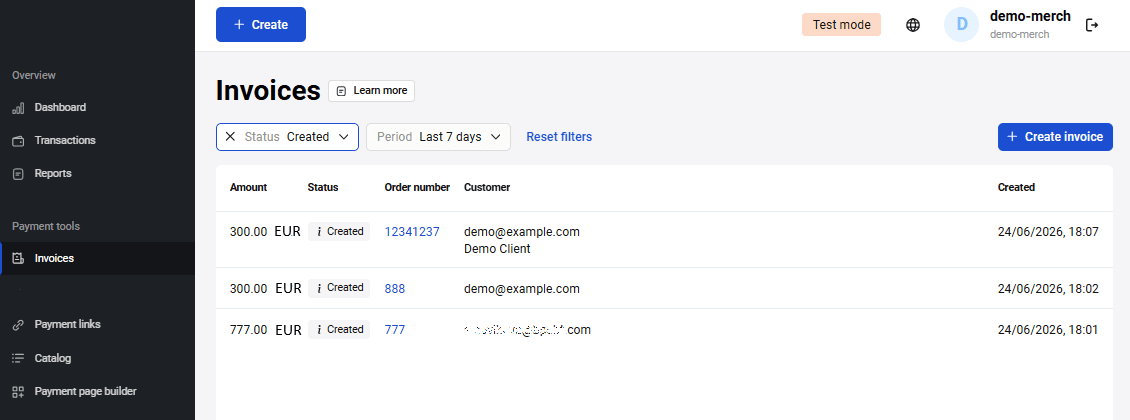Click the Test mode badge
The image size is (1130, 420).
(841, 24)
